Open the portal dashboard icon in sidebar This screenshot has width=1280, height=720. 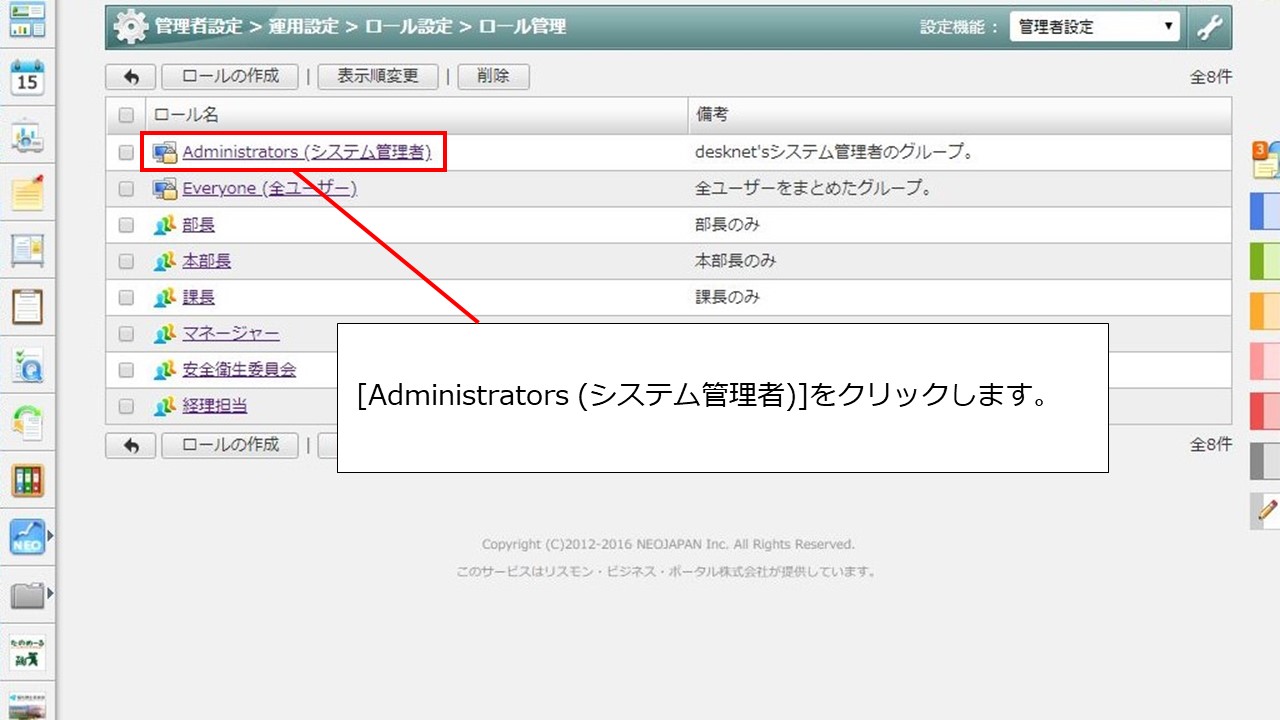pos(27,20)
